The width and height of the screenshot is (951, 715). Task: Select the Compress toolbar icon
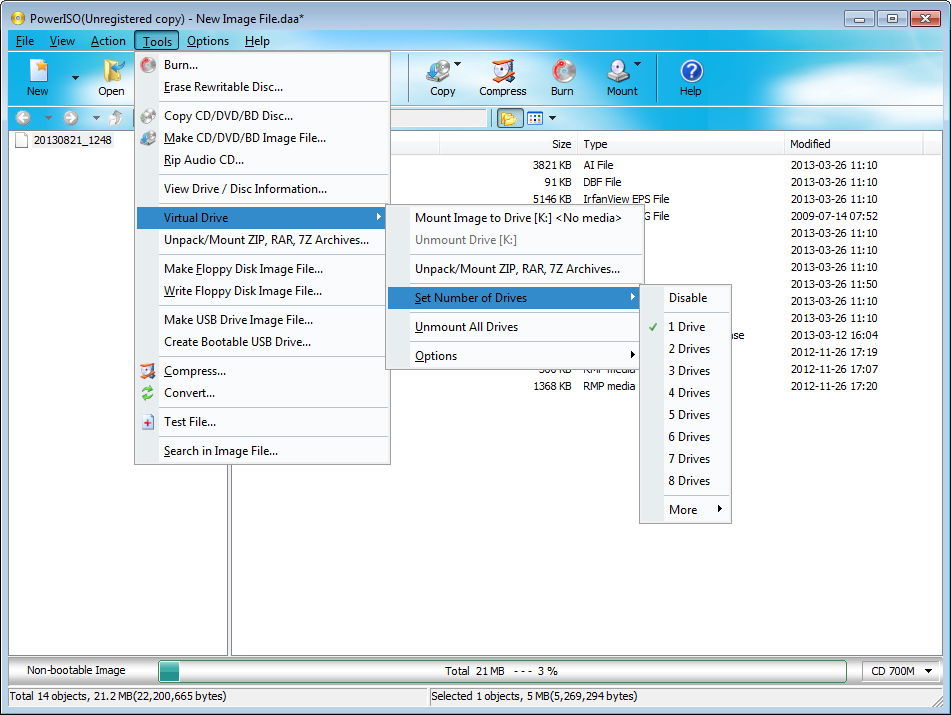point(502,75)
